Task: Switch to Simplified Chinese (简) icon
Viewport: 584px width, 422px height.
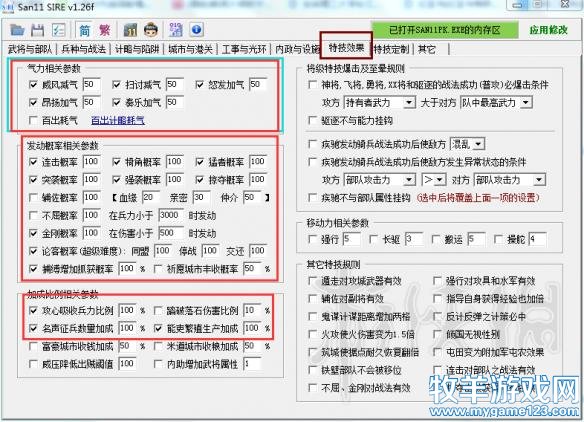Action: click(85, 30)
